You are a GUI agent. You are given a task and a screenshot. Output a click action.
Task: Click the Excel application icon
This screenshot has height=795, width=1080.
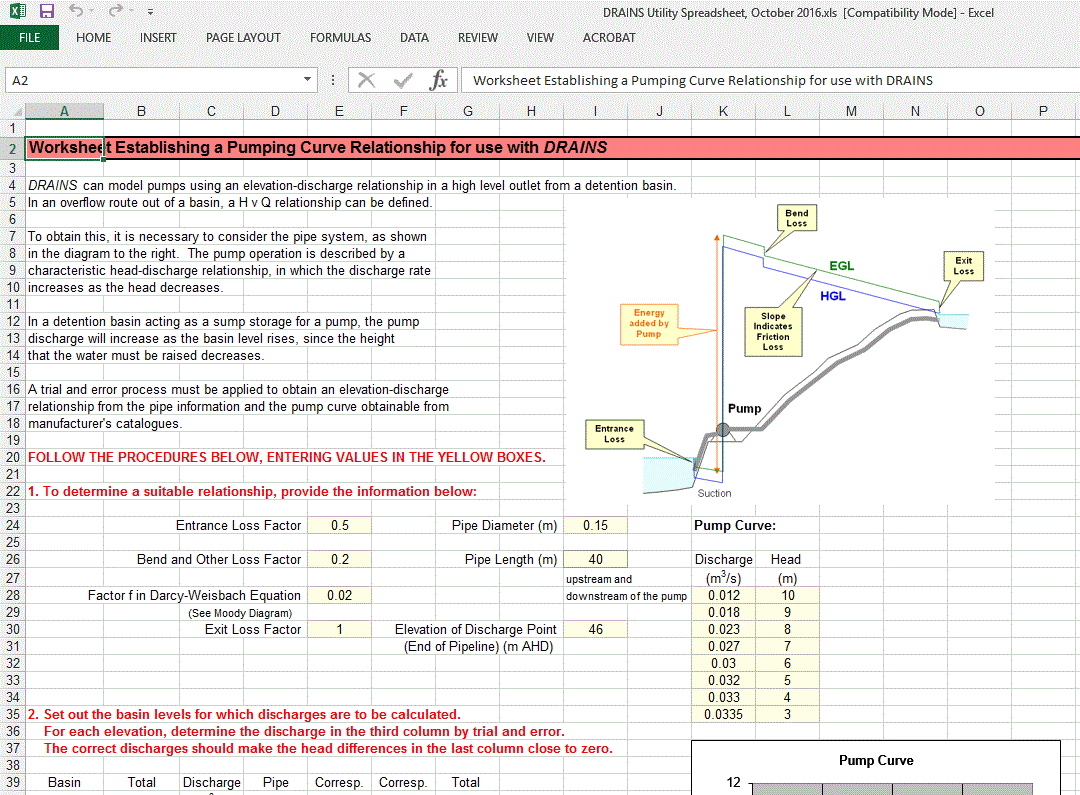[18, 11]
